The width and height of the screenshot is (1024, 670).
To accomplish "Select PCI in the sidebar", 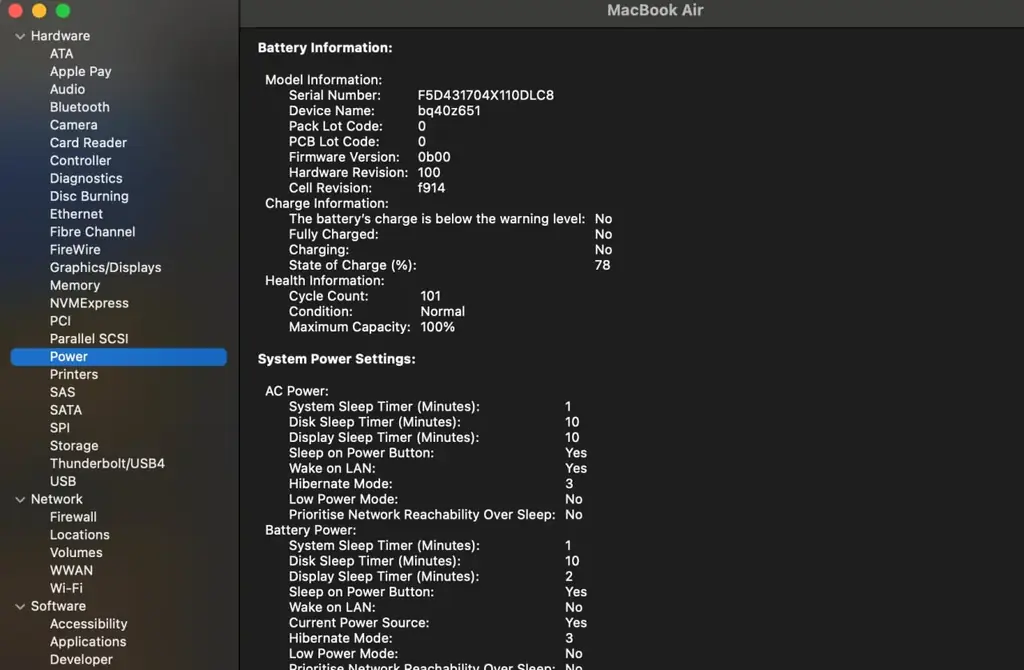I will (60, 321).
